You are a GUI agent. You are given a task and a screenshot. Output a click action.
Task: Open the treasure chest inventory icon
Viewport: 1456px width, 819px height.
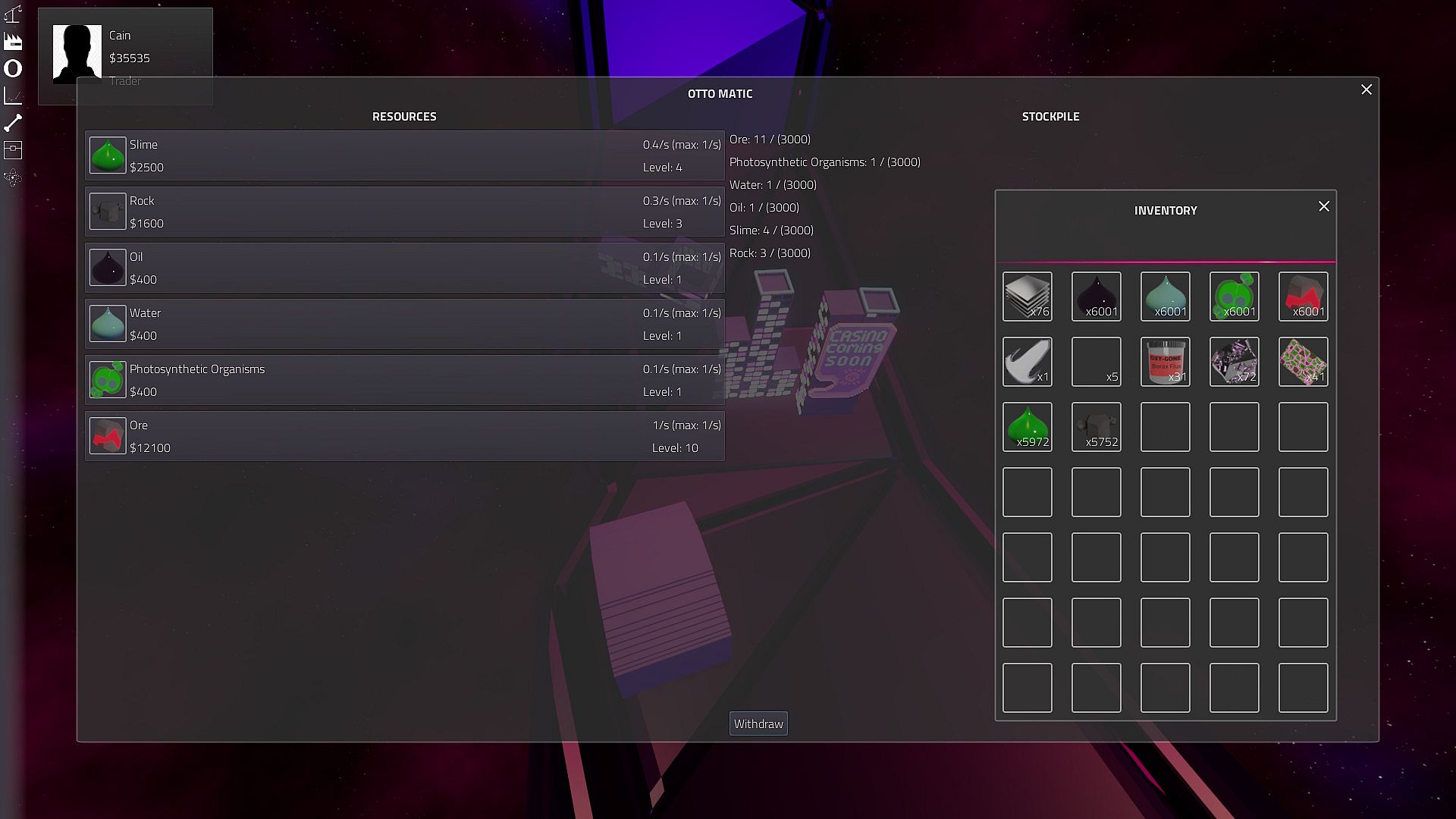click(x=13, y=150)
